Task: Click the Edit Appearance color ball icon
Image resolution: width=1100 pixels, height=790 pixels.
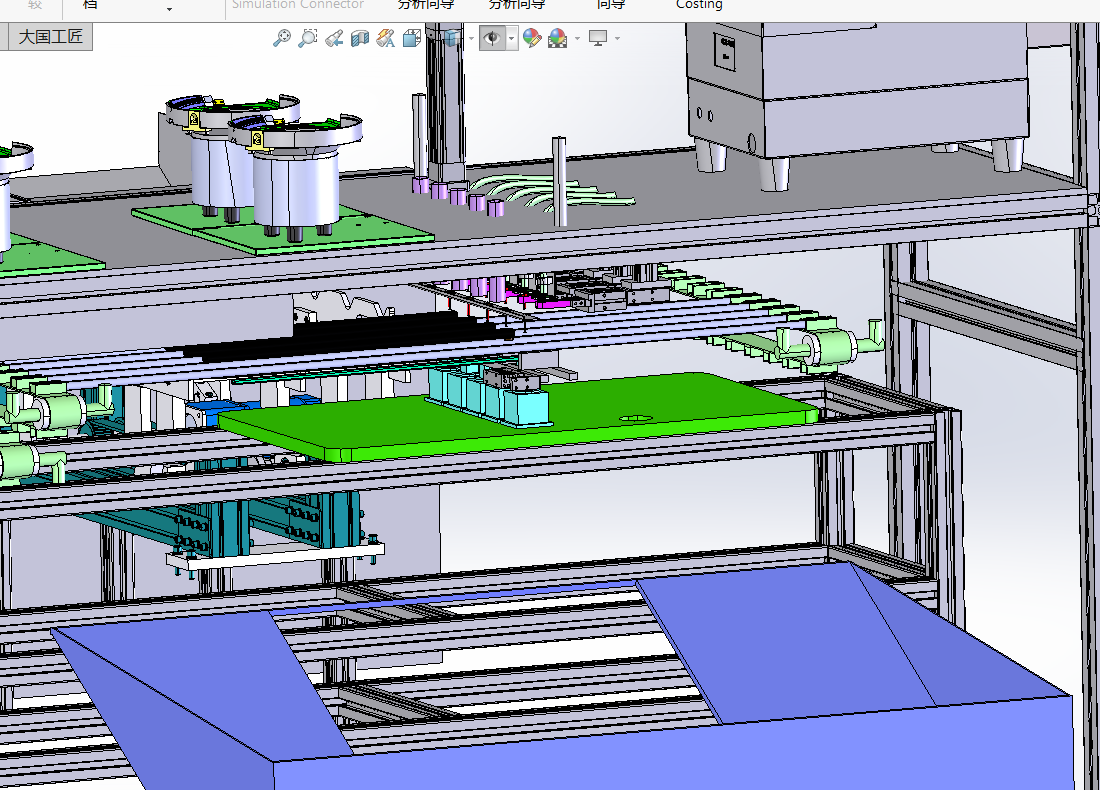Action: coord(532,38)
